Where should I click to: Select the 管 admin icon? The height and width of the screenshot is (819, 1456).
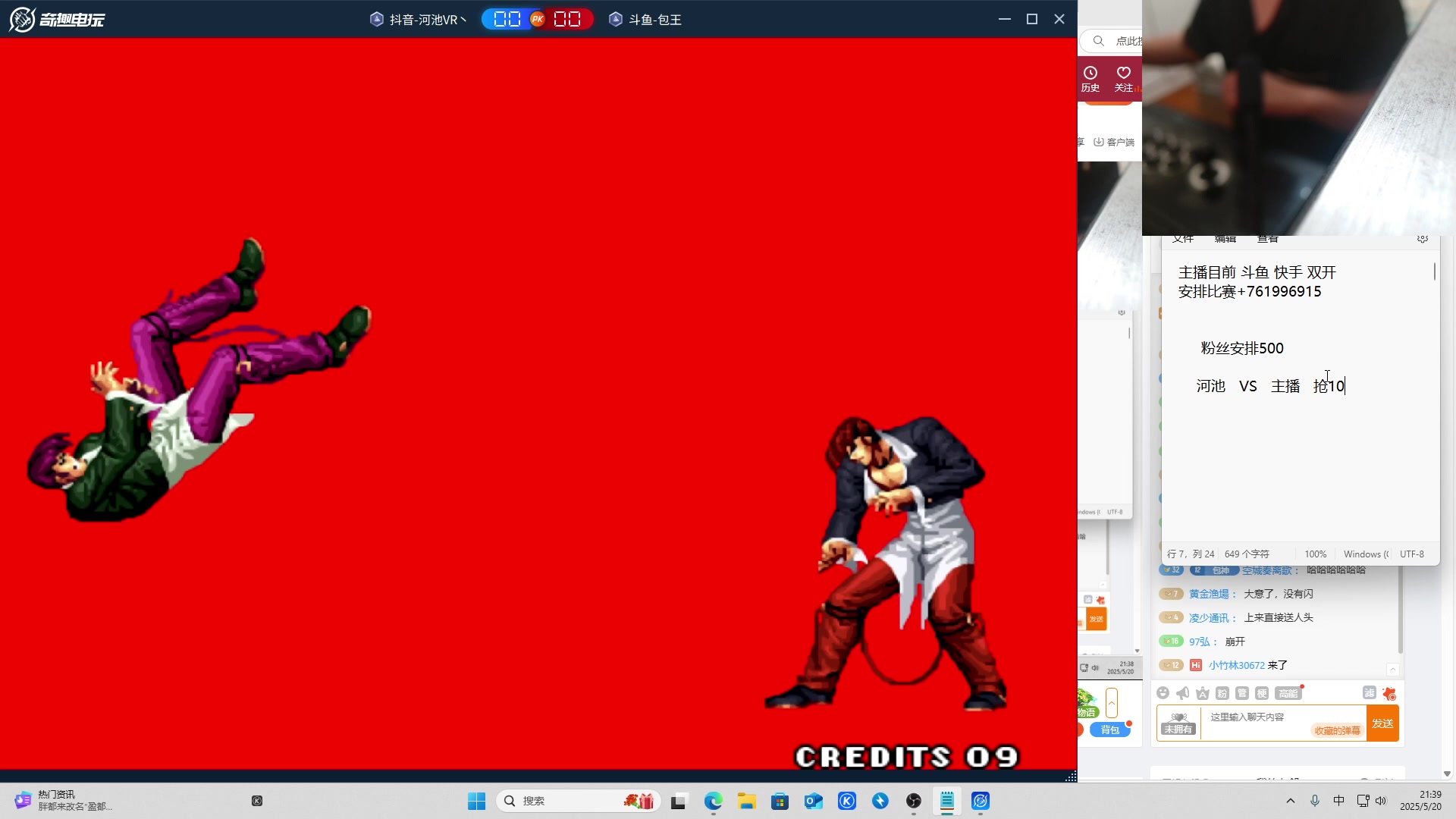coord(1242,693)
